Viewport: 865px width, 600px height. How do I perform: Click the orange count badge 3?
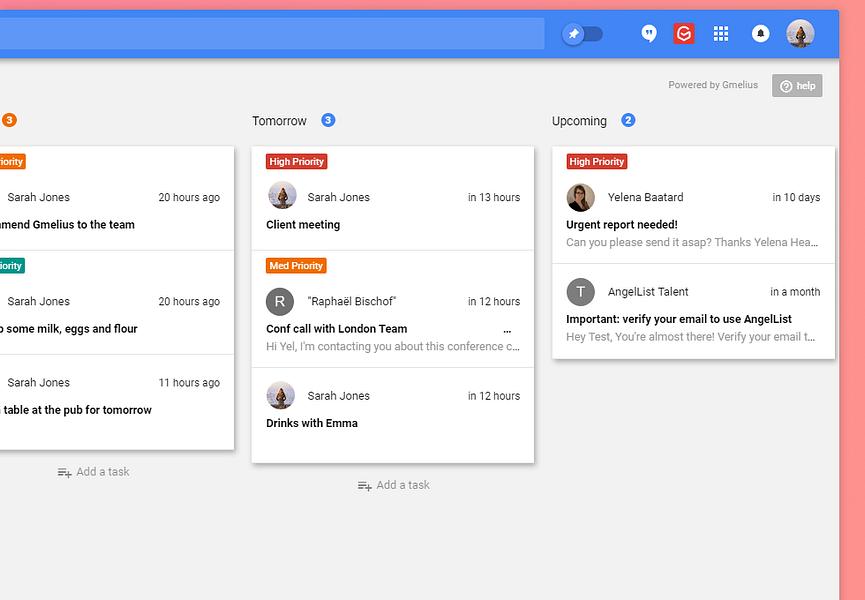pyautogui.click(x=9, y=120)
